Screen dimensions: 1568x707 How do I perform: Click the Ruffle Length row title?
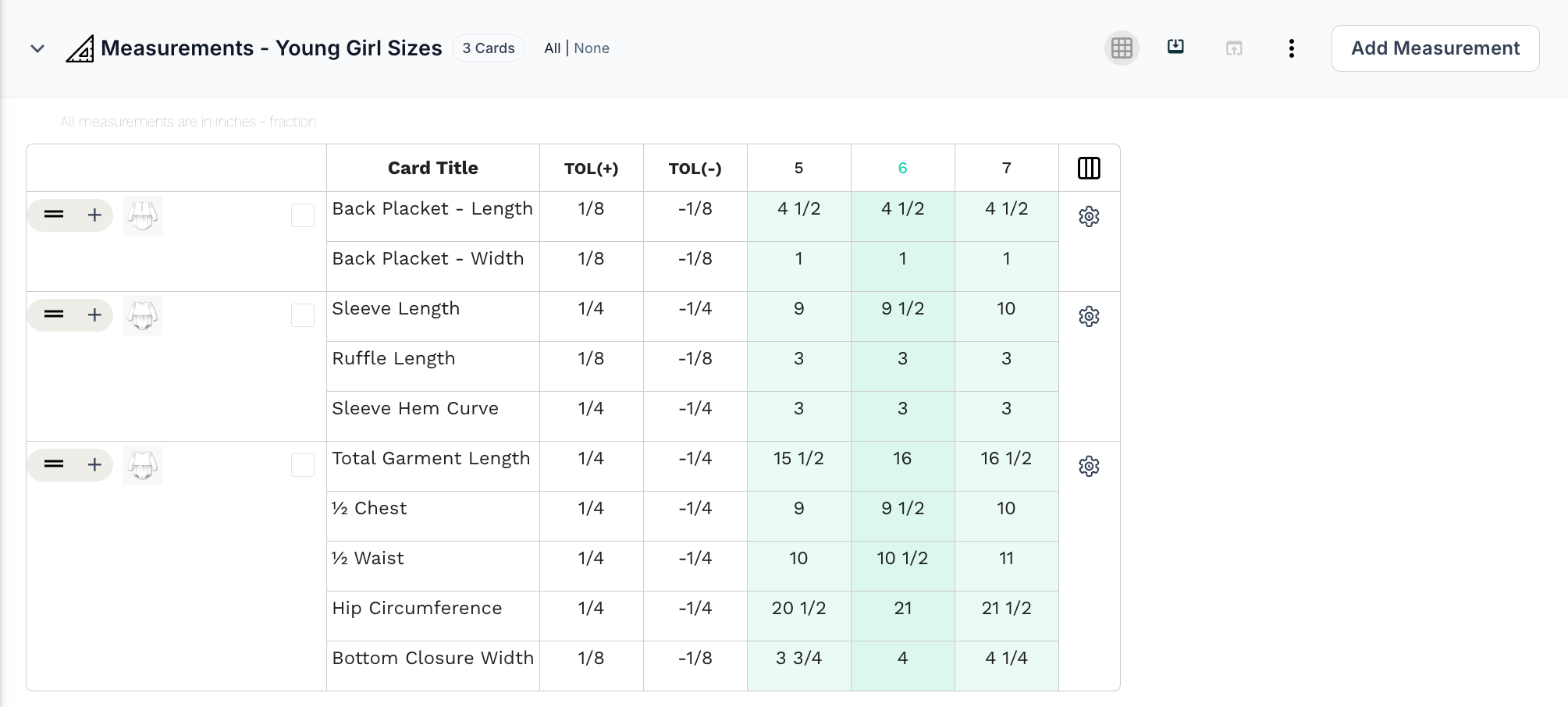[x=393, y=359]
